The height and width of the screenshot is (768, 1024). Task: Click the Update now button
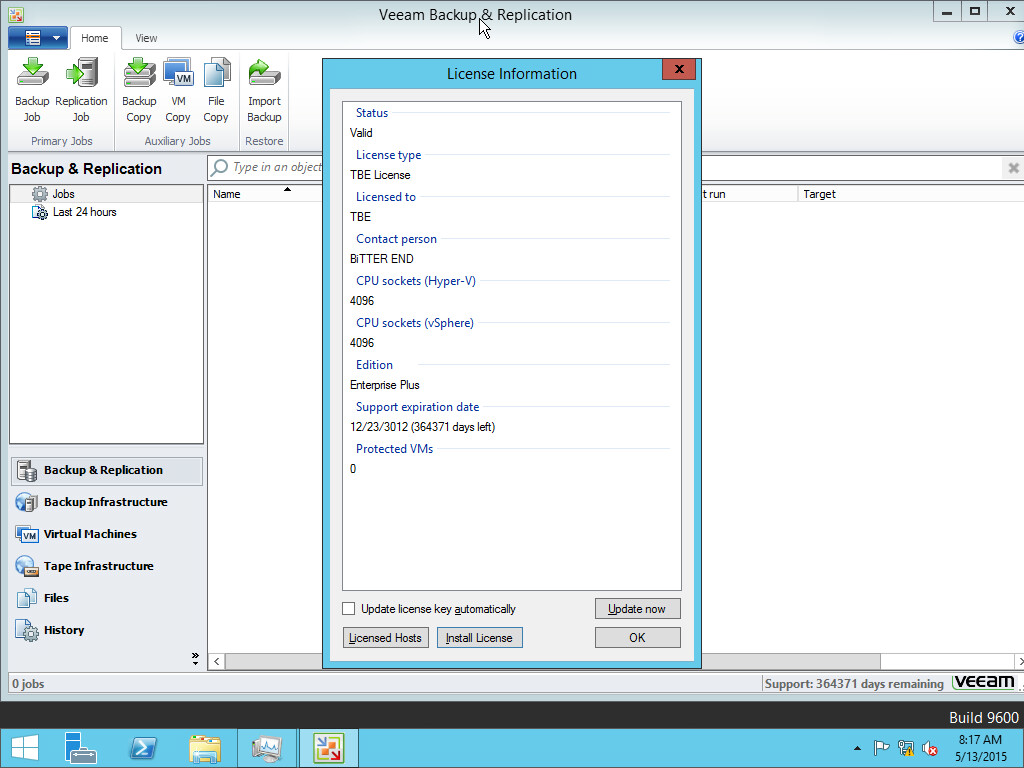click(637, 609)
